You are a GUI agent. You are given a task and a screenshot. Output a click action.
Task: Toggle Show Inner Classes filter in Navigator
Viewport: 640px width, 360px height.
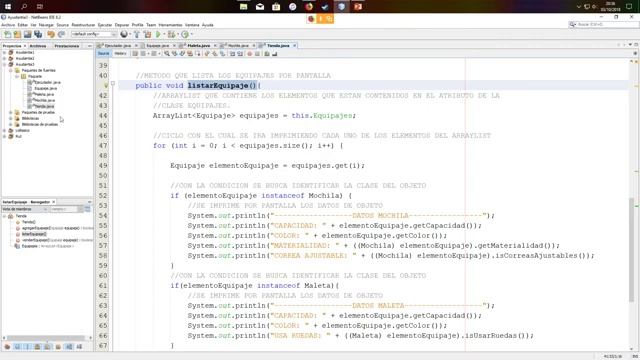click(47, 347)
